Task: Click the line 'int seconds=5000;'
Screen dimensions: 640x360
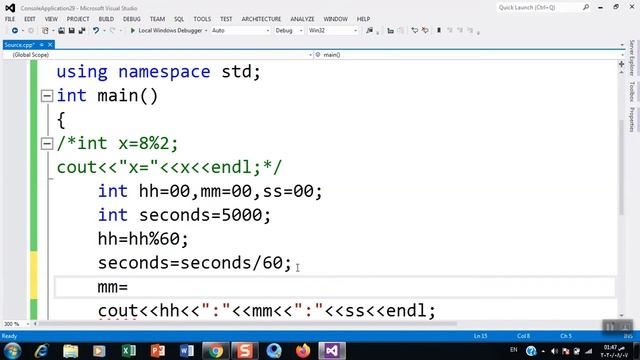Action: pos(184,215)
